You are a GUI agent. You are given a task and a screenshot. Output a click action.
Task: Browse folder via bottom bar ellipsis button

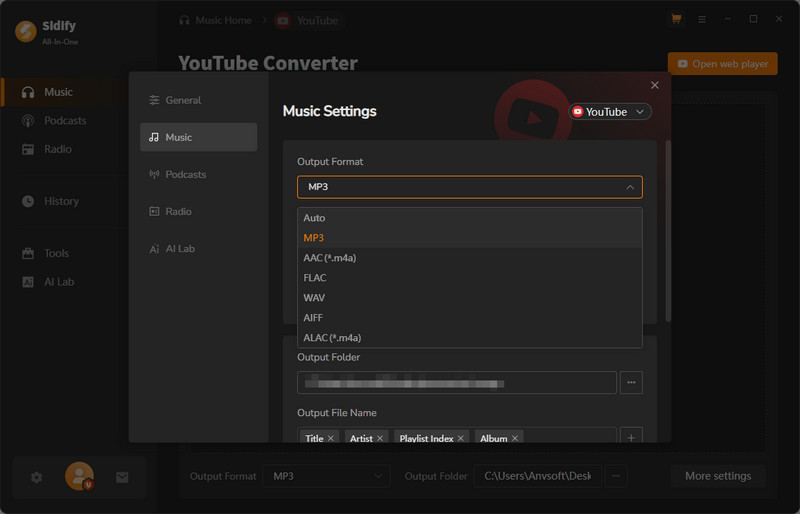coord(616,476)
